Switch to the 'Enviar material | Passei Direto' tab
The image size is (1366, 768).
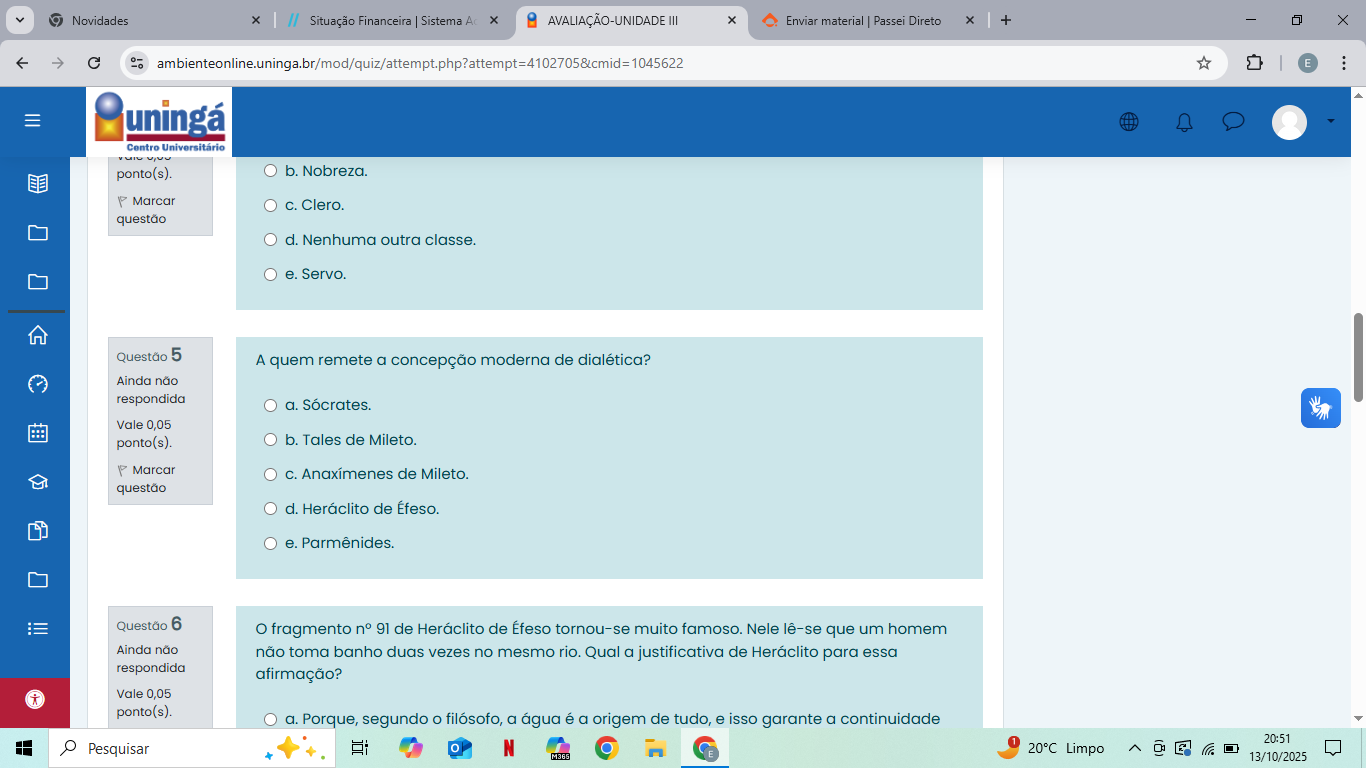(862, 20)
